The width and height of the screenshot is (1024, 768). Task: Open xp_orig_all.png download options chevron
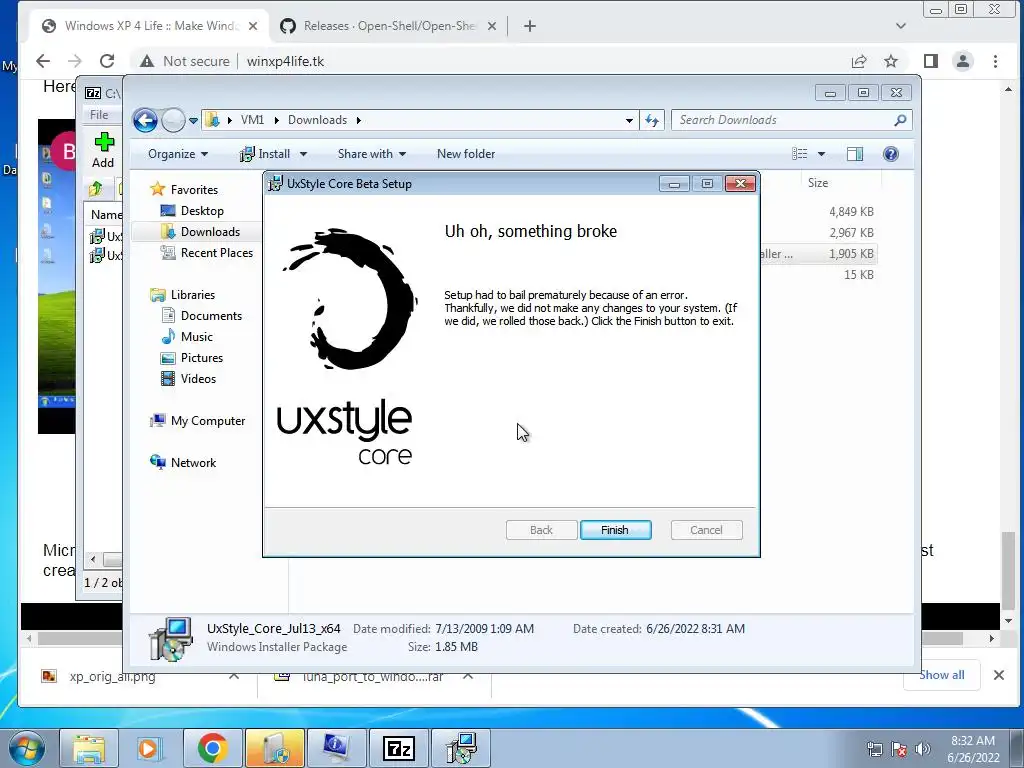tap(234, 677)
